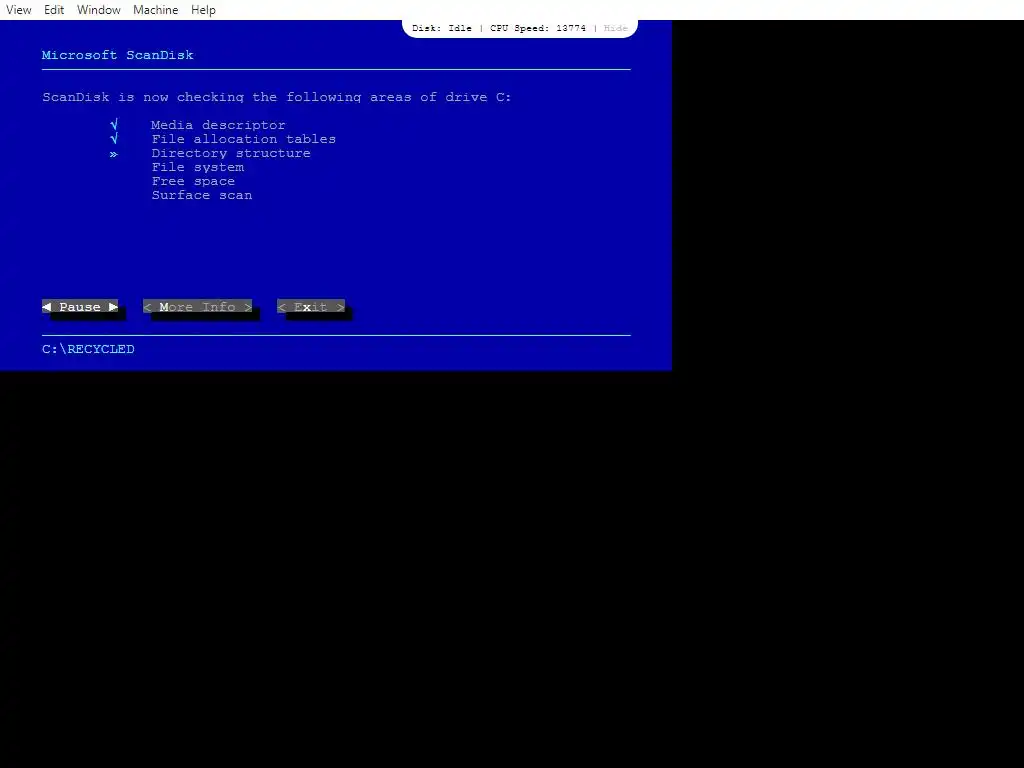The width and height of the screenshot is (1024, 768).
Task: Select the Media descriptor line
Action: [x=218, y=125]
